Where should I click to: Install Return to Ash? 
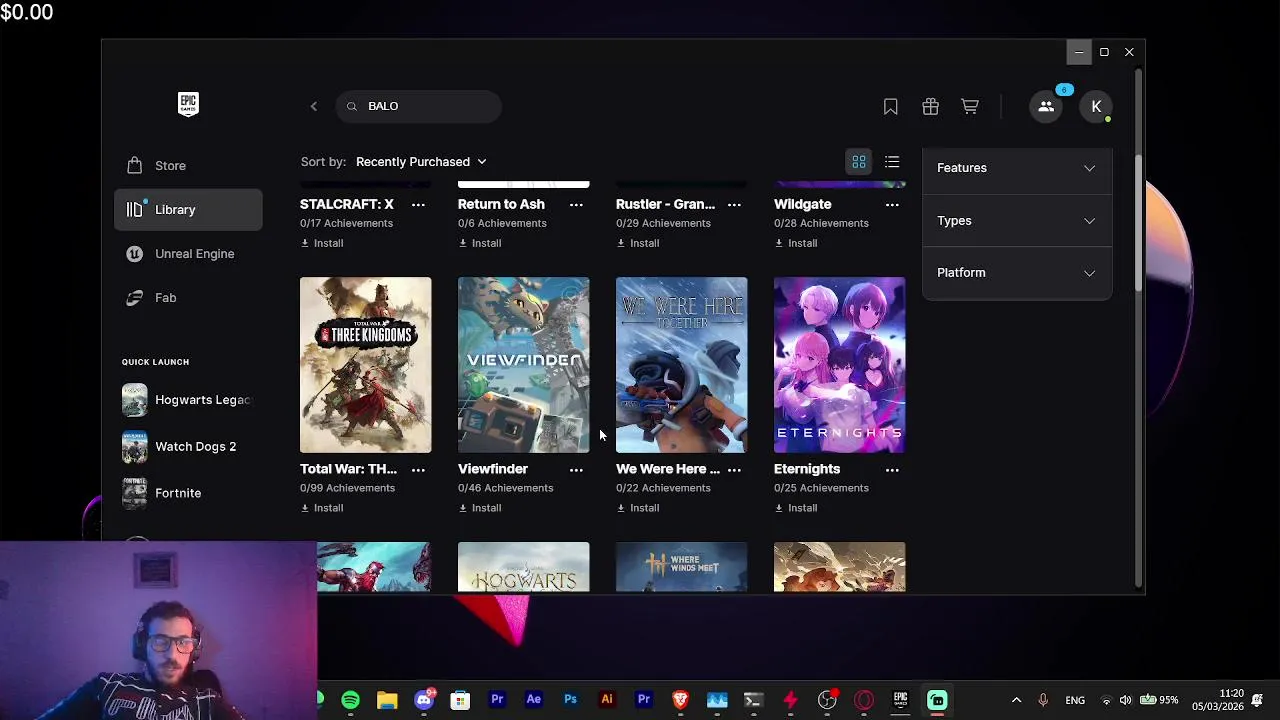(x=480, y=243)
